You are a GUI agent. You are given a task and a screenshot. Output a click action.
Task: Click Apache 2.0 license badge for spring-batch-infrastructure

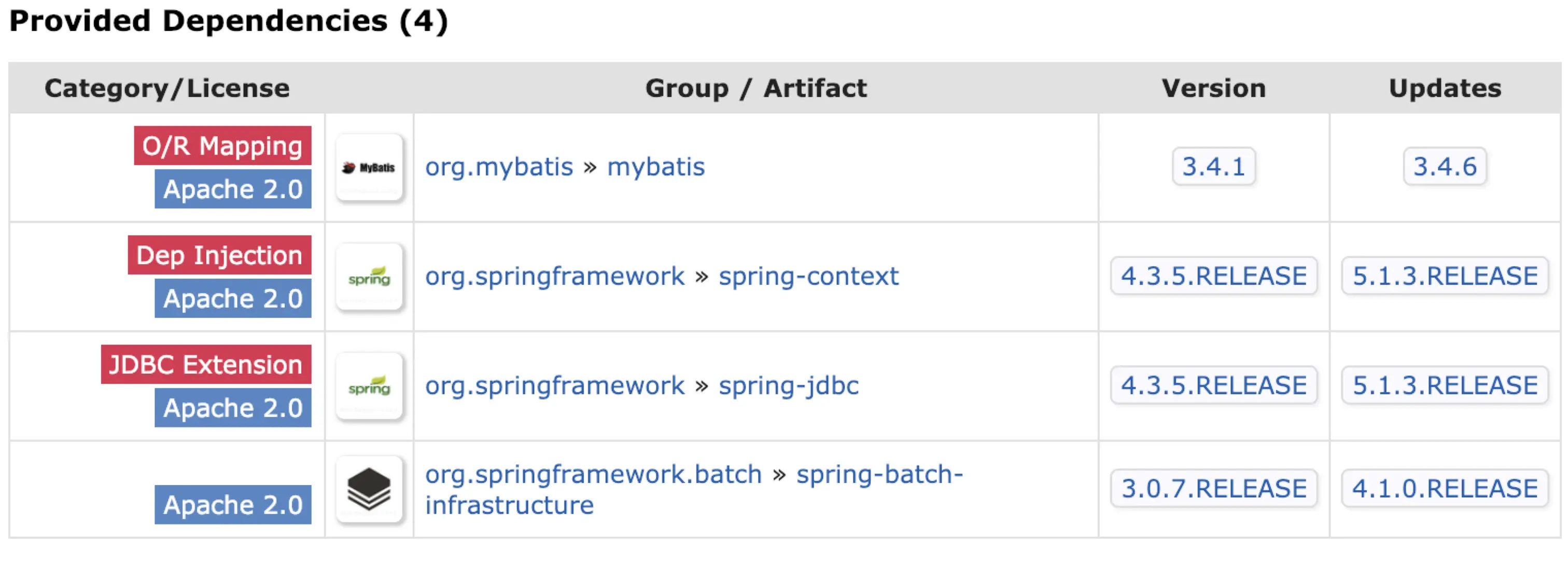tap(232, 504)
